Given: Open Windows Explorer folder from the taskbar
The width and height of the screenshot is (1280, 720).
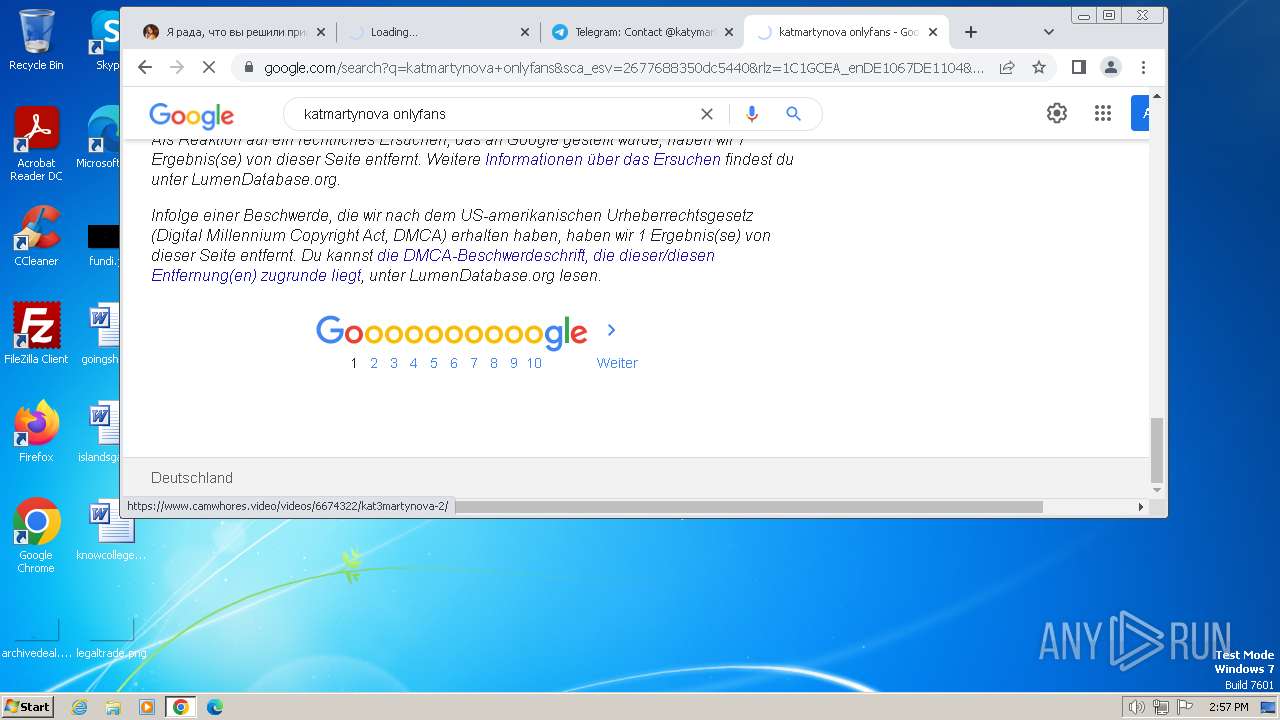Looking at the screenshot, I should click(x=113, y=707).
